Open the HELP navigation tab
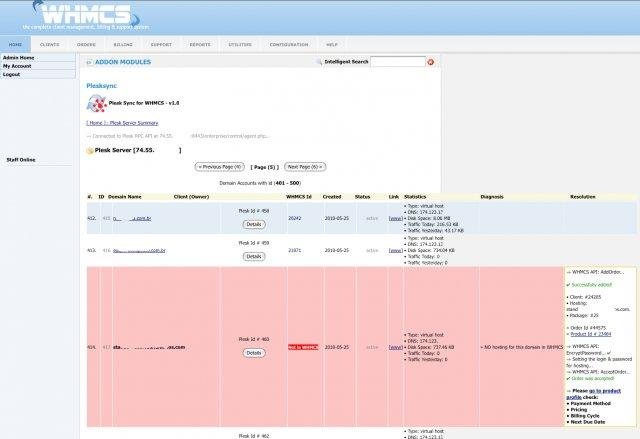 pyautogui.click(x=332, y=44)
